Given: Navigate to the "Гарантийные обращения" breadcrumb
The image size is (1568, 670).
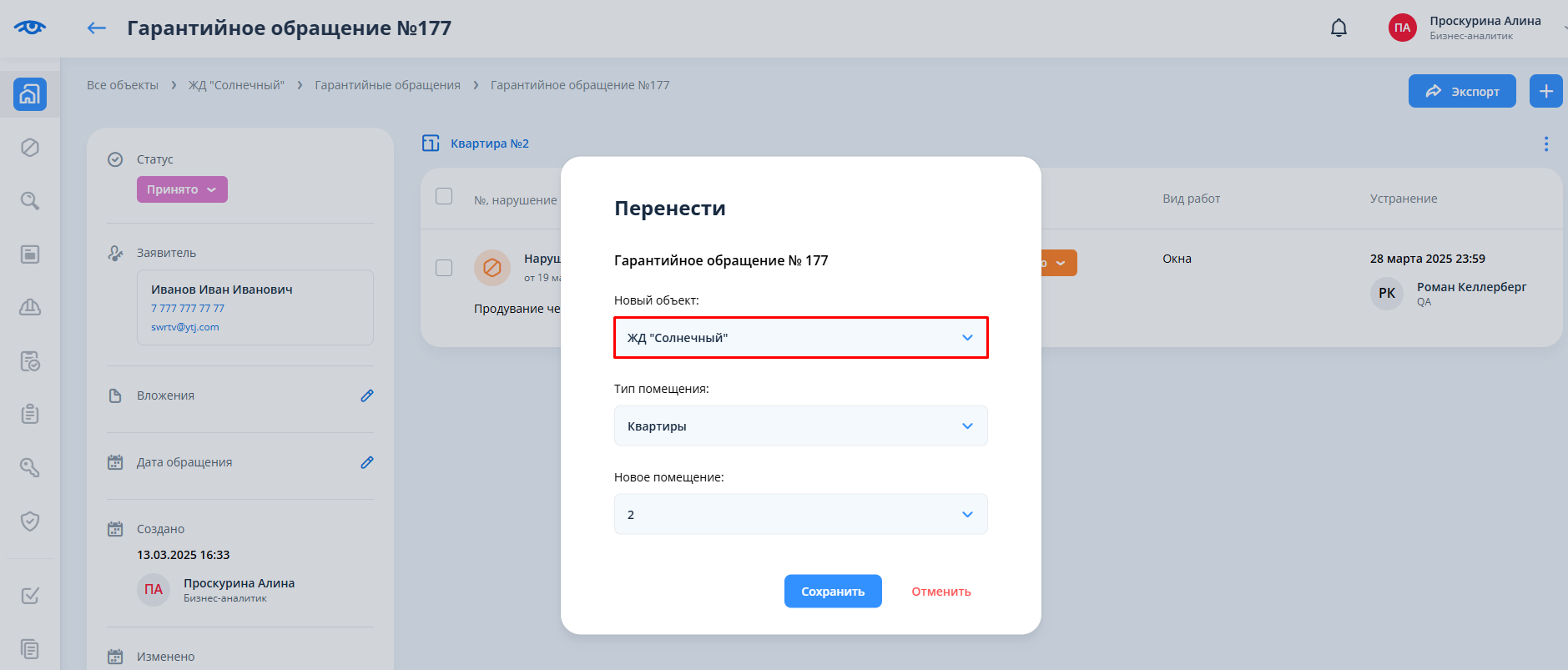Looking at the screenshot, I should tap(387, 85).
